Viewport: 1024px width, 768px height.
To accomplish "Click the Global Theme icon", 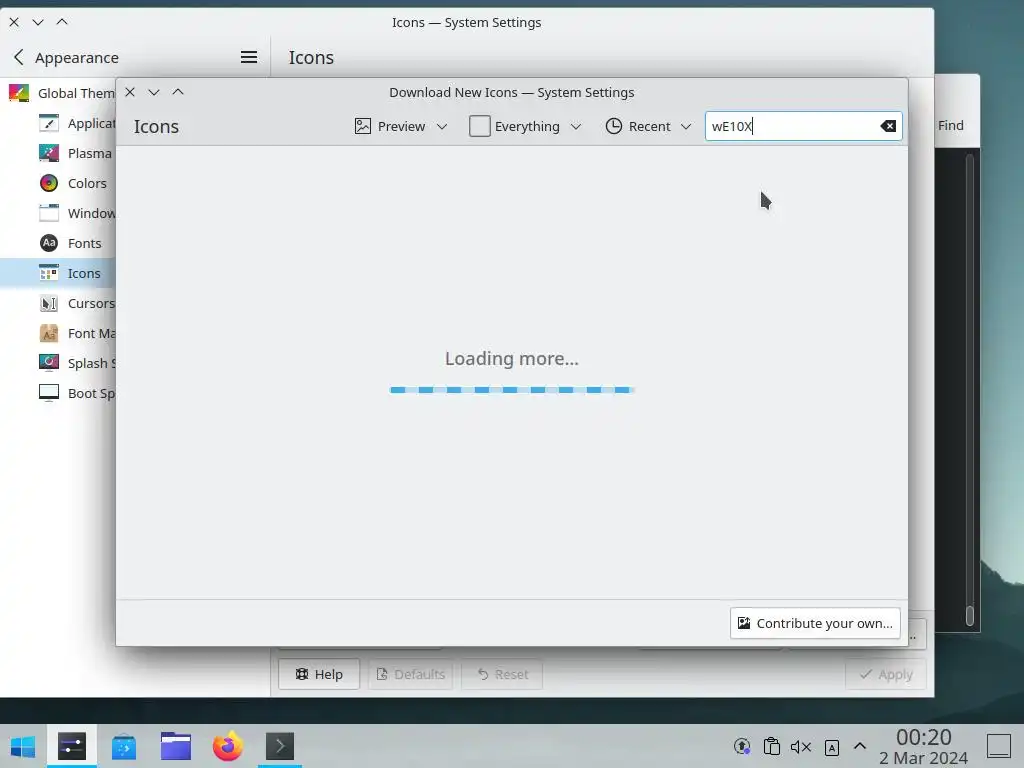I will (19, 93).
